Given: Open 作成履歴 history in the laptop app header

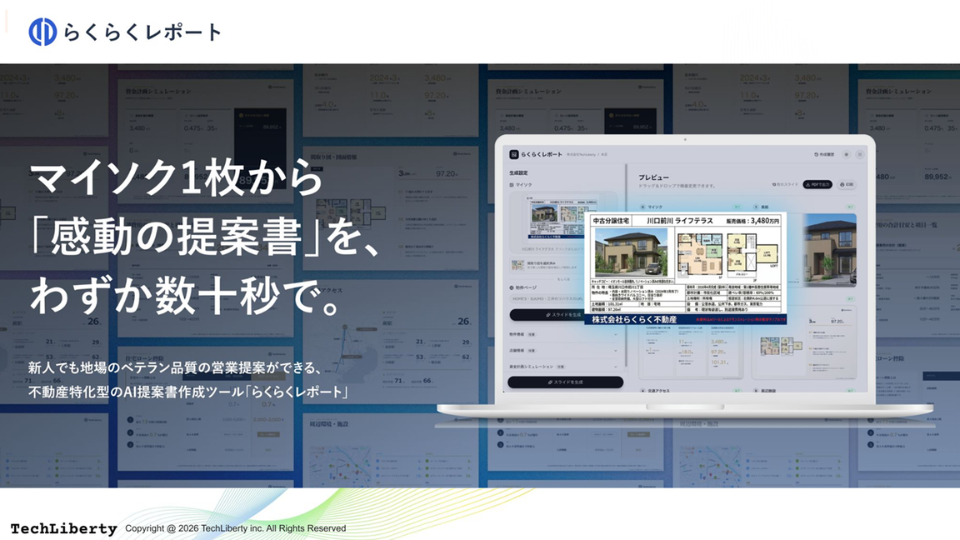Looking at the screenshot, I should click(824, 154).
